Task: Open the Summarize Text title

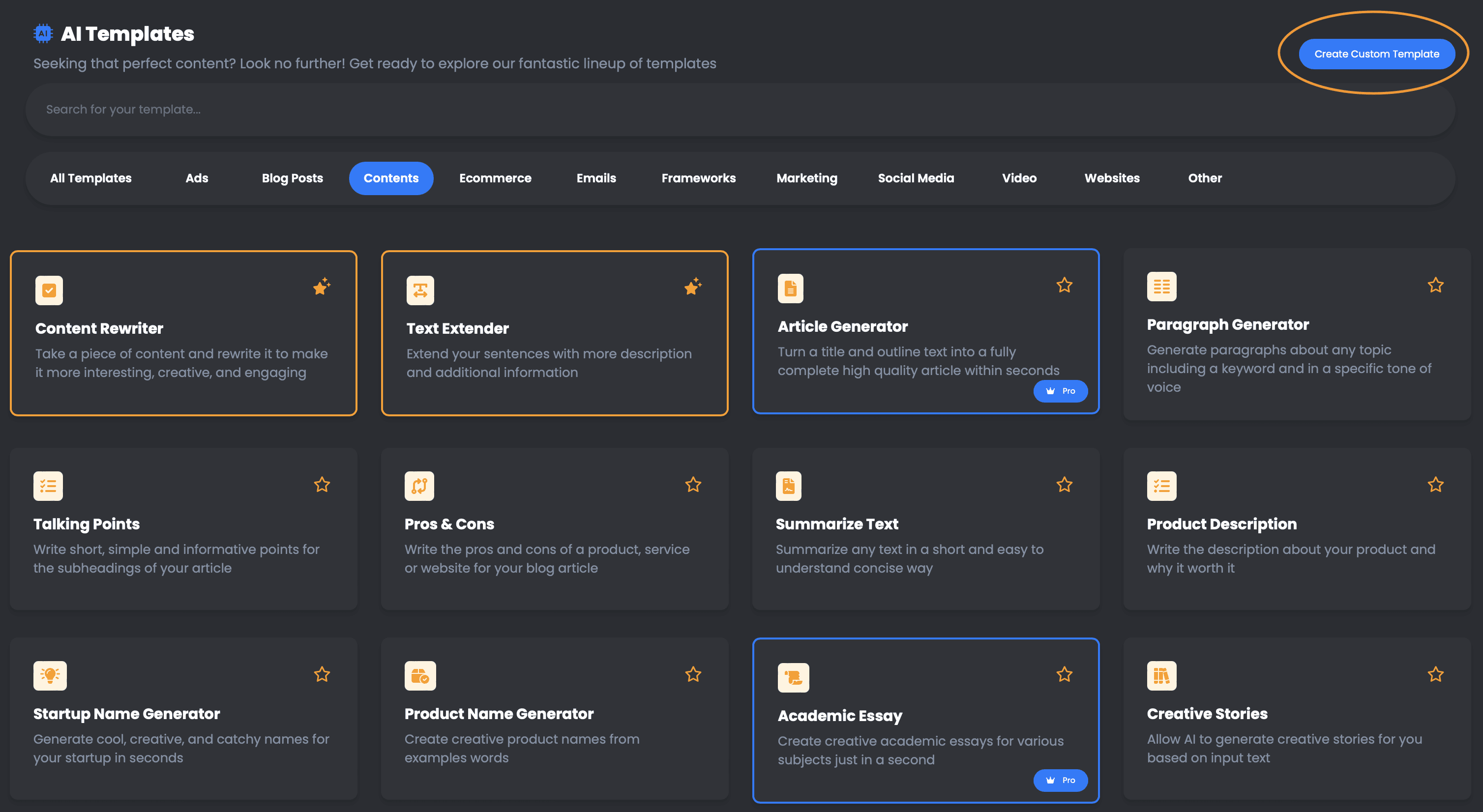Action: (836, 524)
